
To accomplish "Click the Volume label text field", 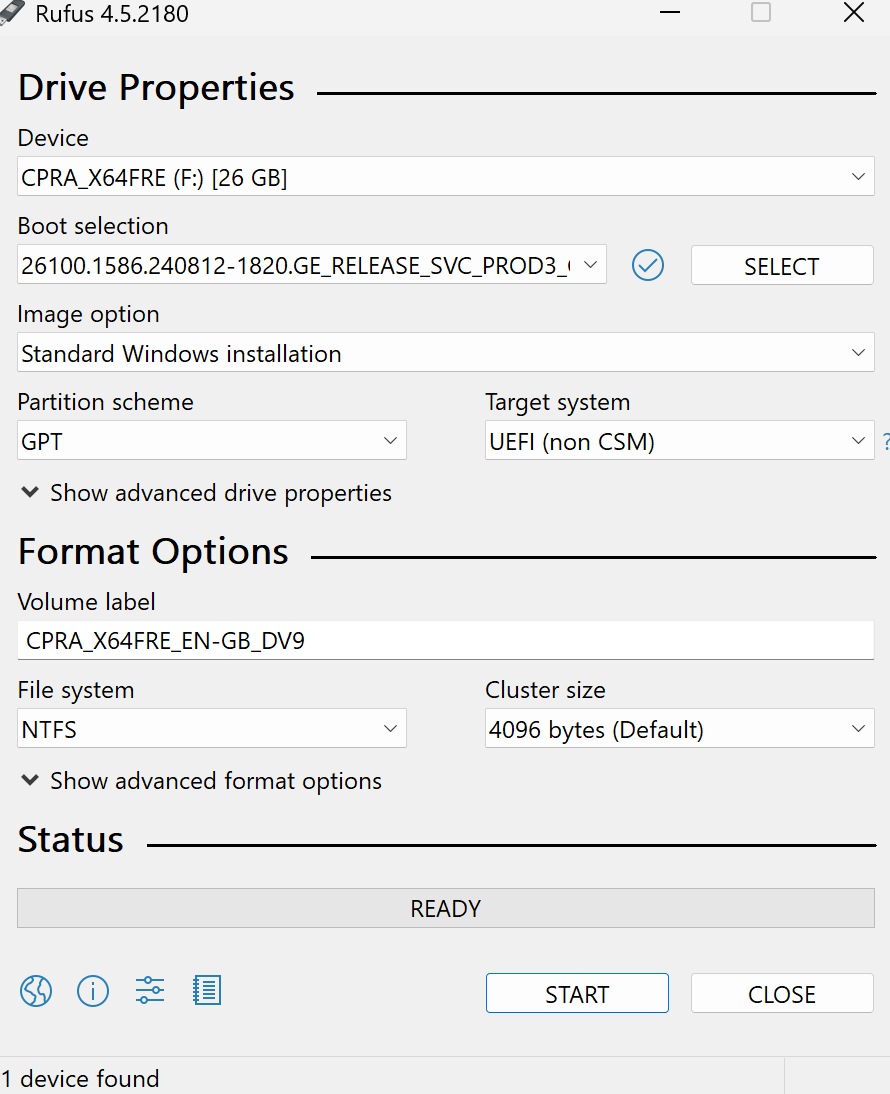I will tap(446, 640).
